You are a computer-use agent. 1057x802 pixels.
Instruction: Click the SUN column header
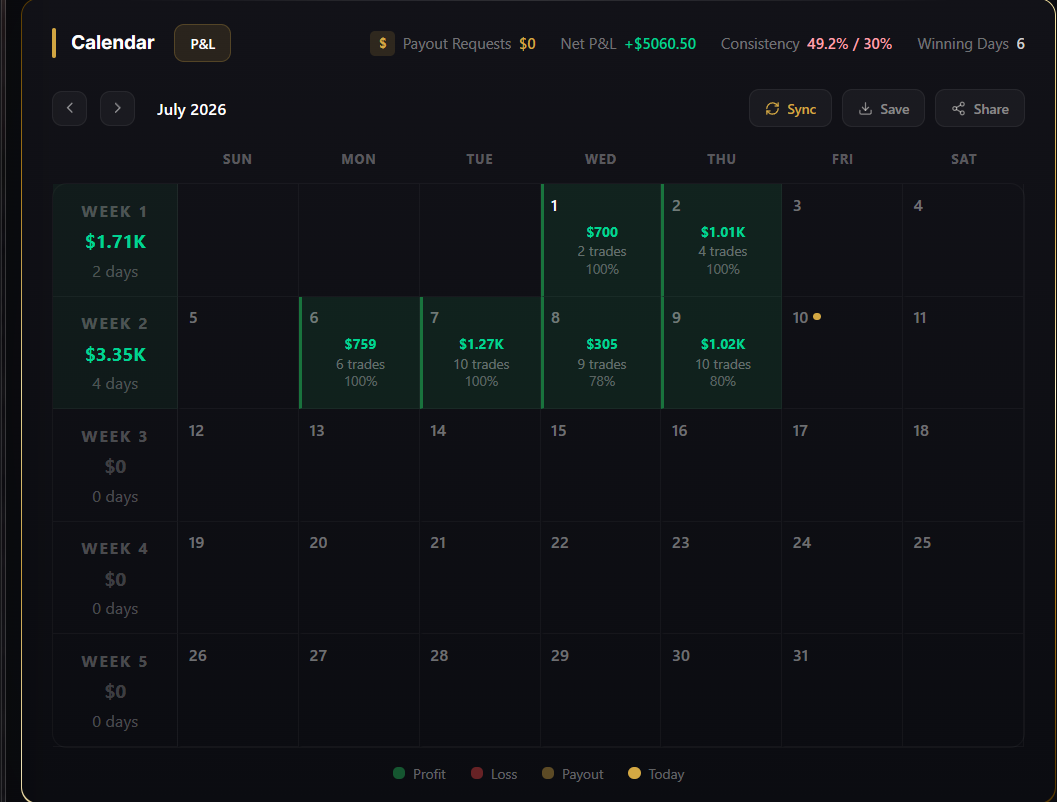237,159
